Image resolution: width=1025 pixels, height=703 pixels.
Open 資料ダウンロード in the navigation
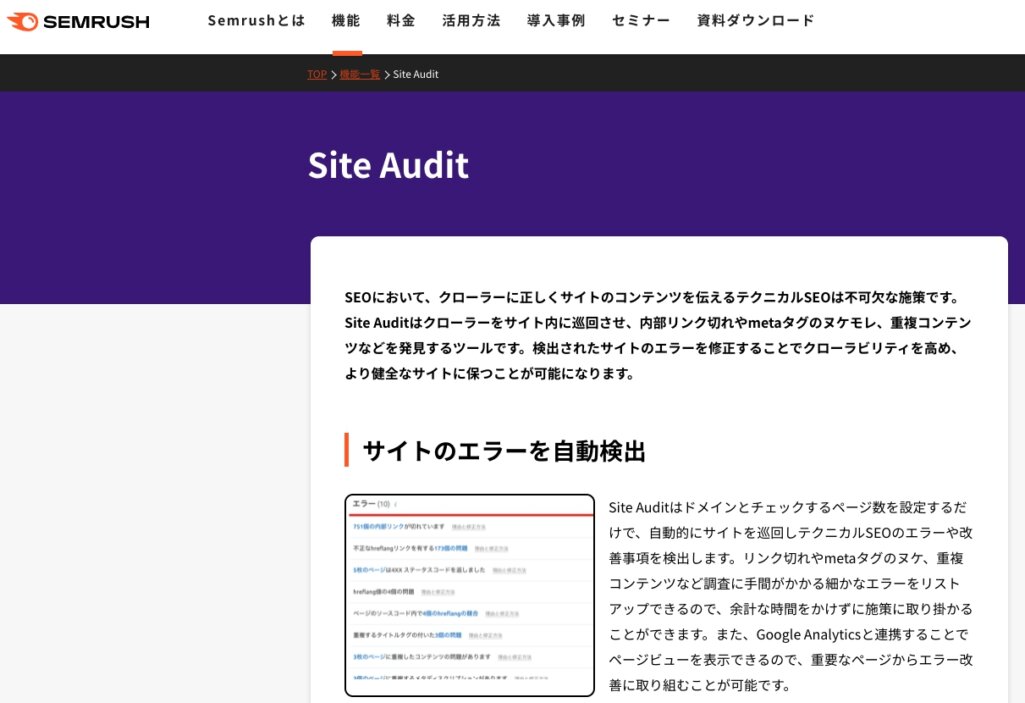click(x=752, y=19)
